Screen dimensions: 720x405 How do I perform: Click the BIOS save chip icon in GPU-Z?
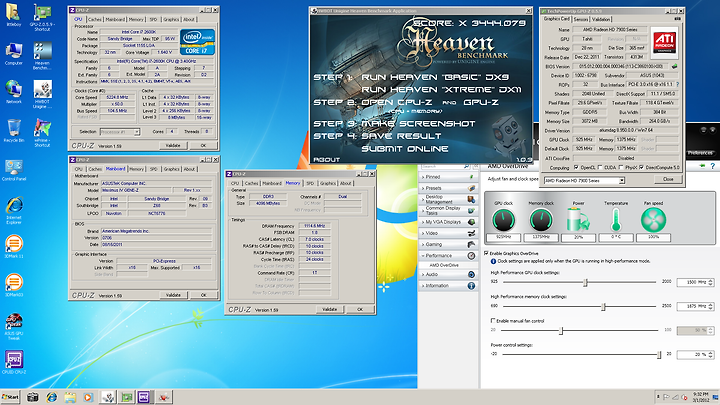pos(674,66)
